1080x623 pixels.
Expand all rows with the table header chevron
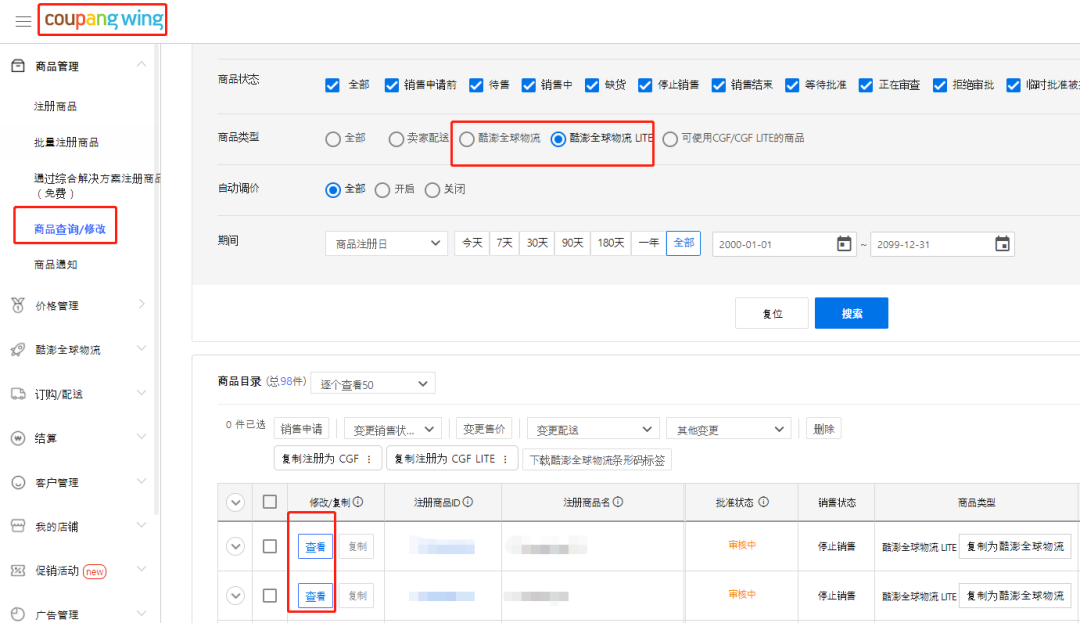click(236, 503)
